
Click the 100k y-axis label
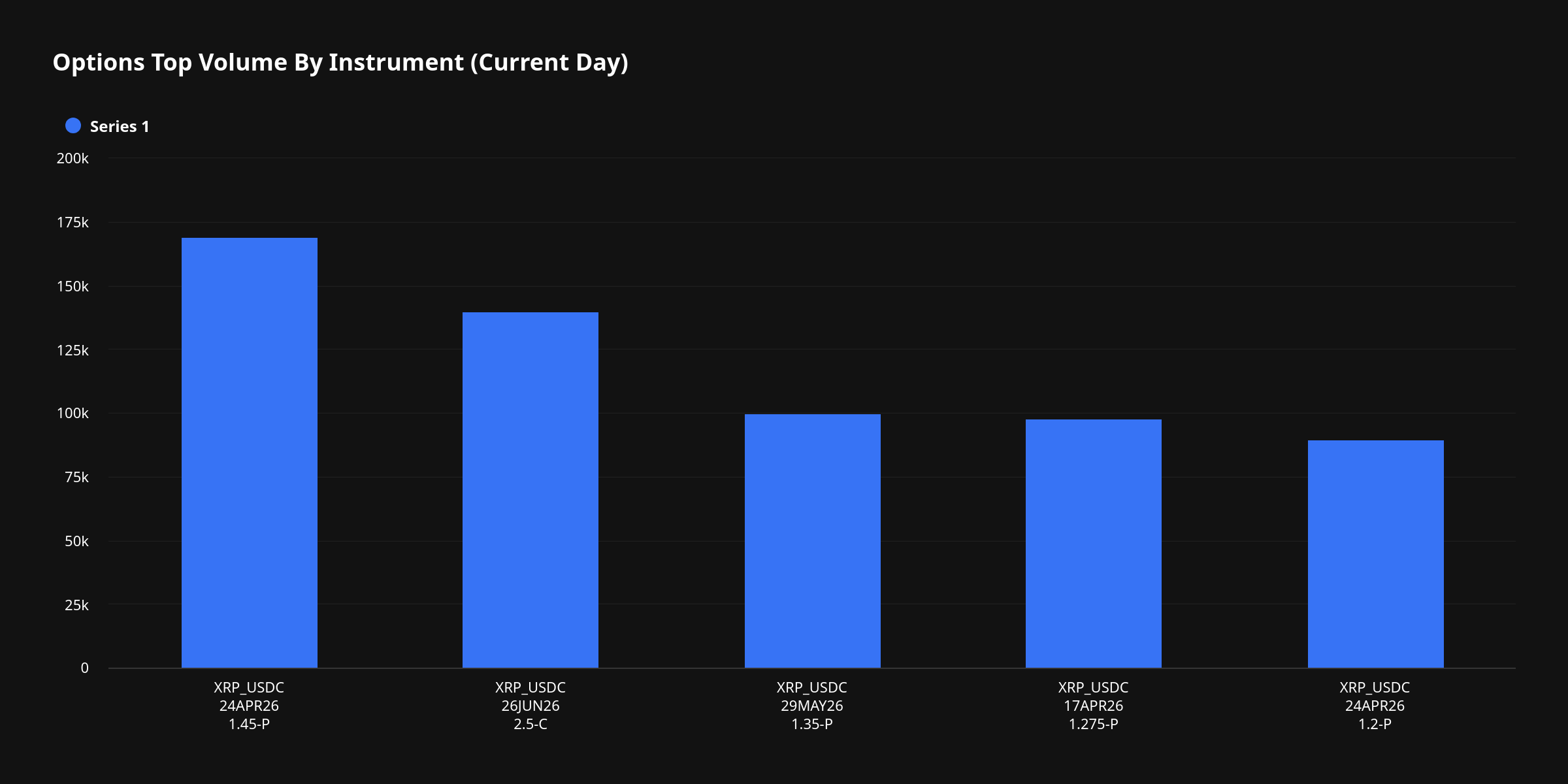pos(73,414)
